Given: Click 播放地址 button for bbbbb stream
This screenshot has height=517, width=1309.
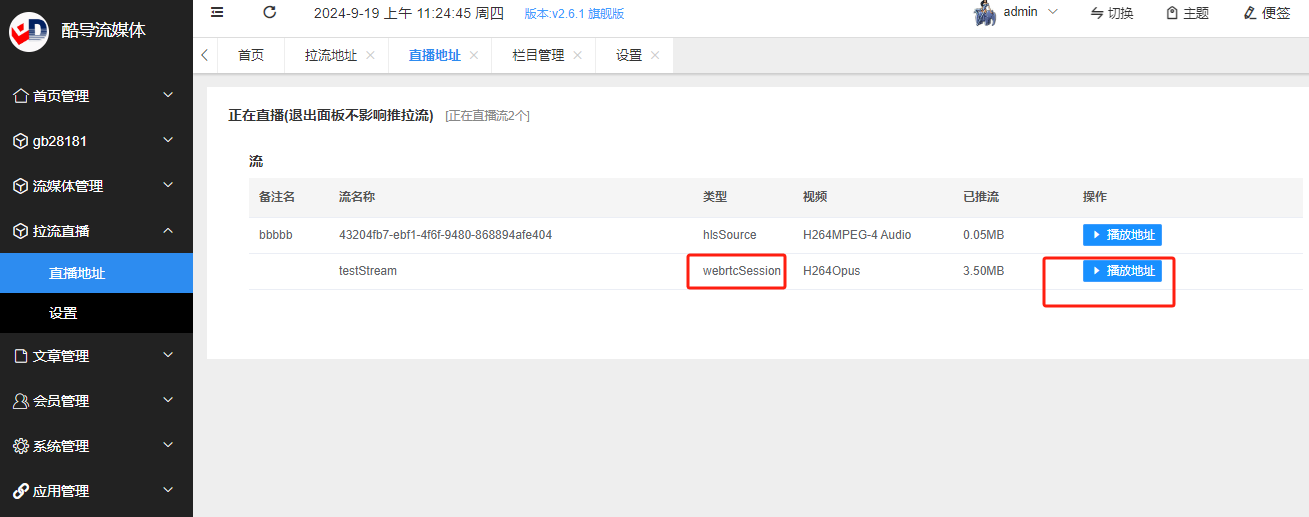Looking at the screenshot, I should point(1122,235).
